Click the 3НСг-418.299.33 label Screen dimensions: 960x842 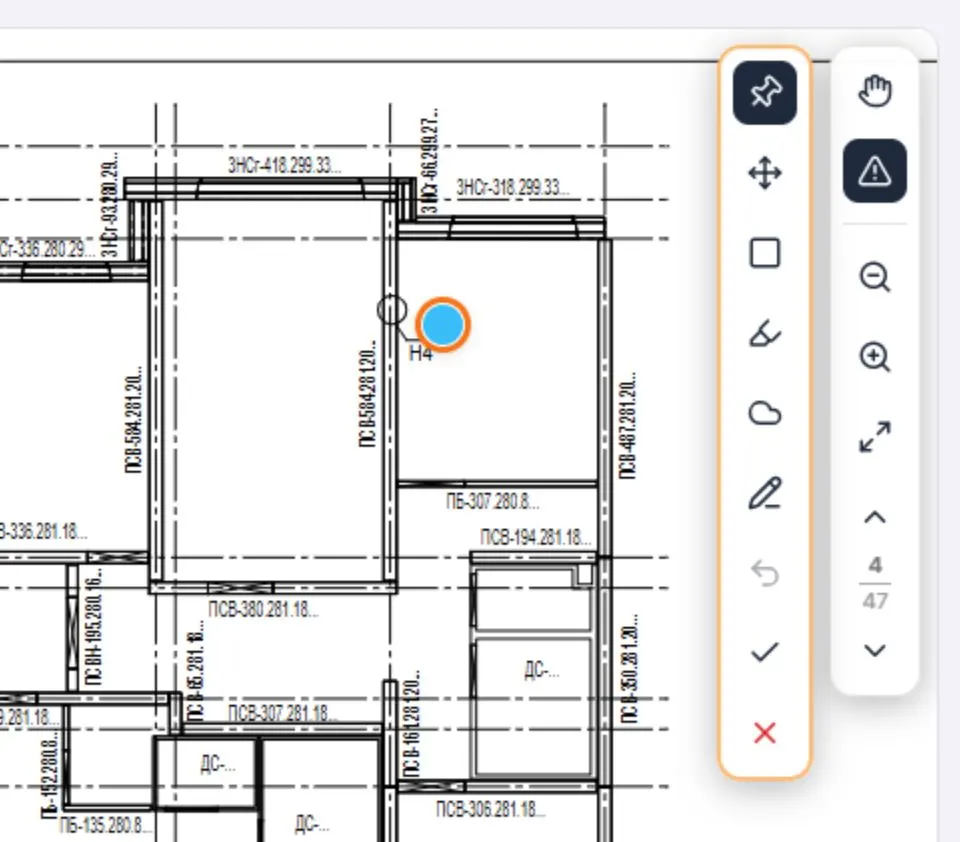coord(285,165)
